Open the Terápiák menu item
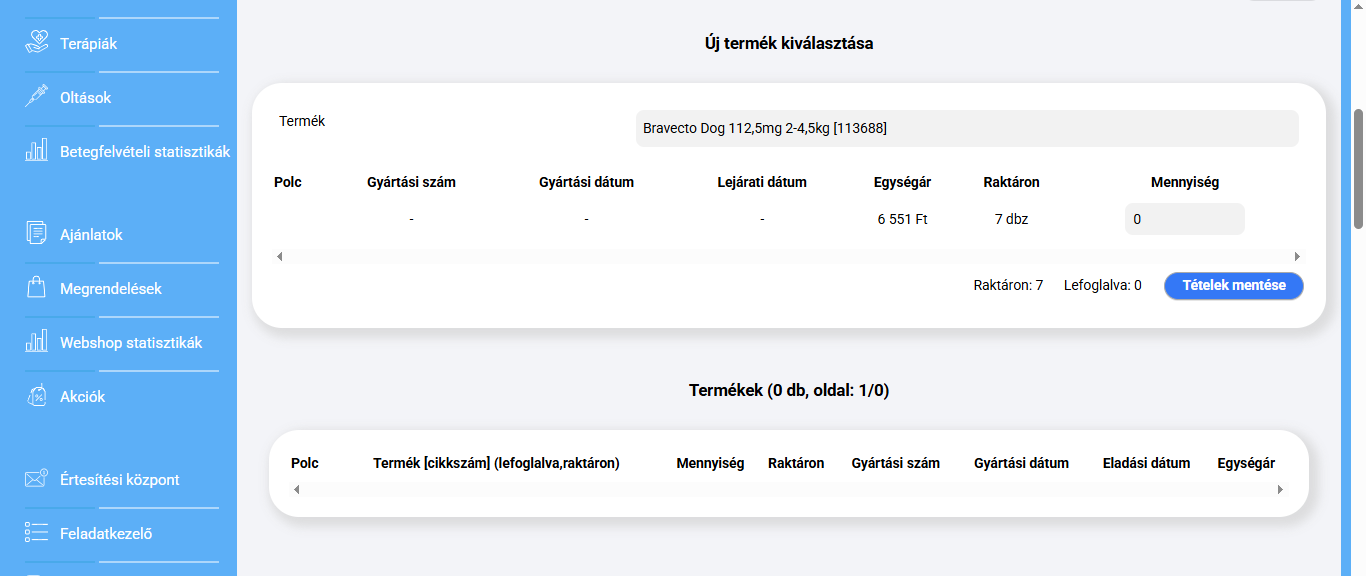 click(88, 44)
